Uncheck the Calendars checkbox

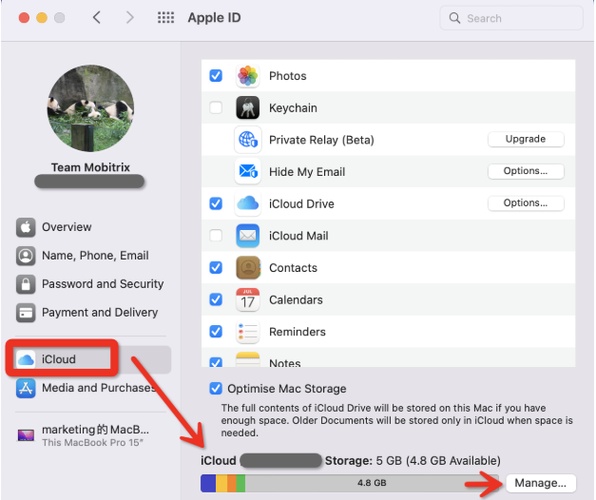[x=216, y=300]
